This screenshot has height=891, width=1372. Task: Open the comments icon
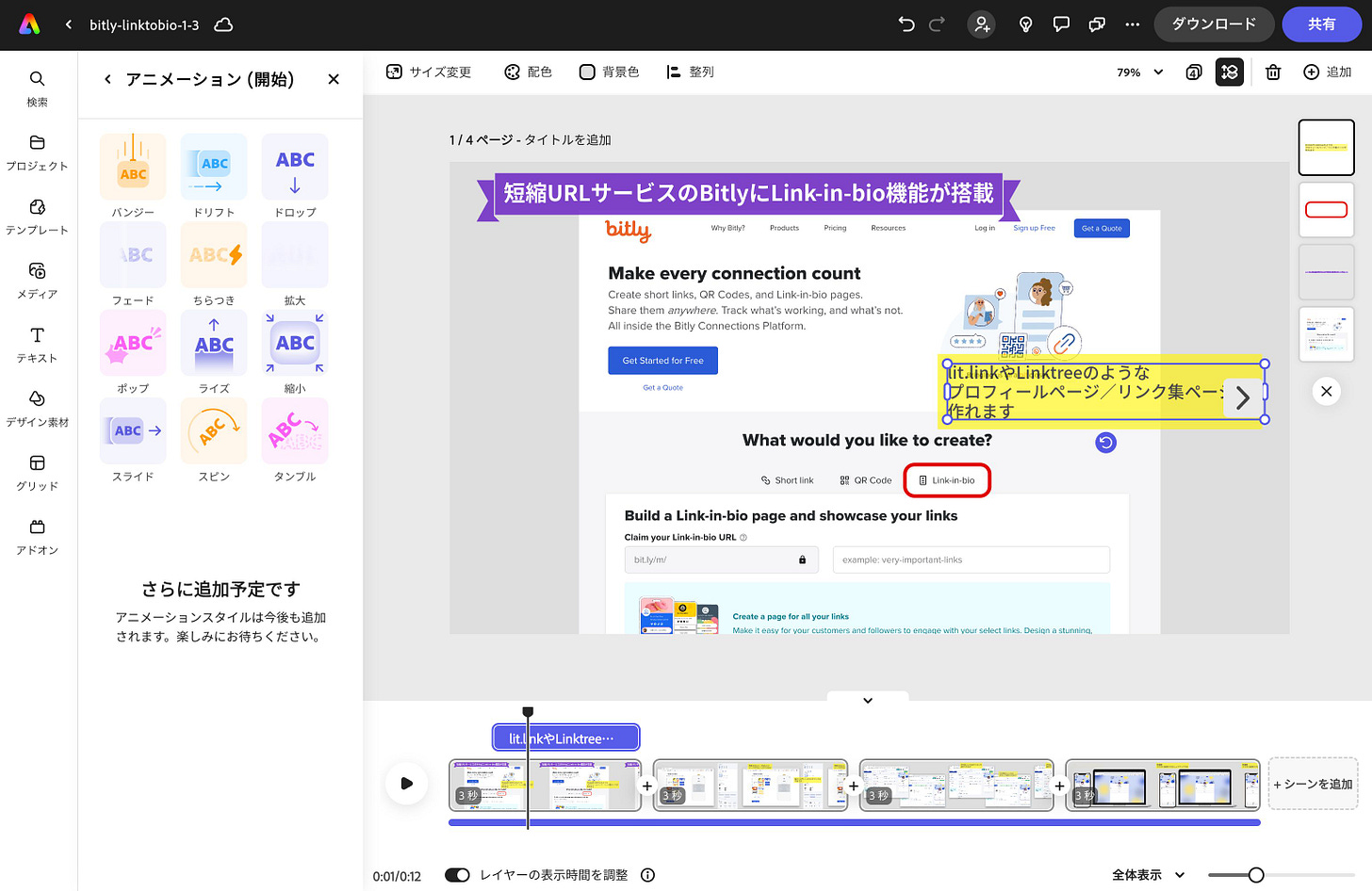[x=1061, y=24]
